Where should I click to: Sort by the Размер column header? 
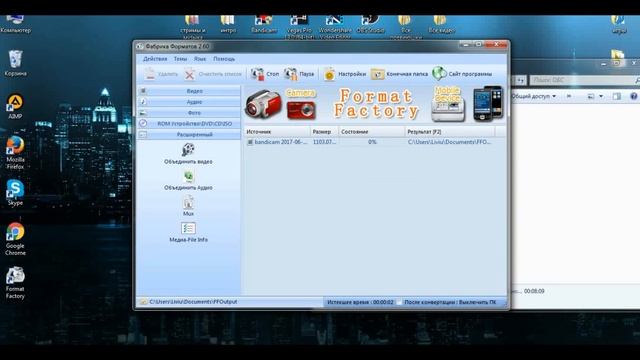[324, 132]
